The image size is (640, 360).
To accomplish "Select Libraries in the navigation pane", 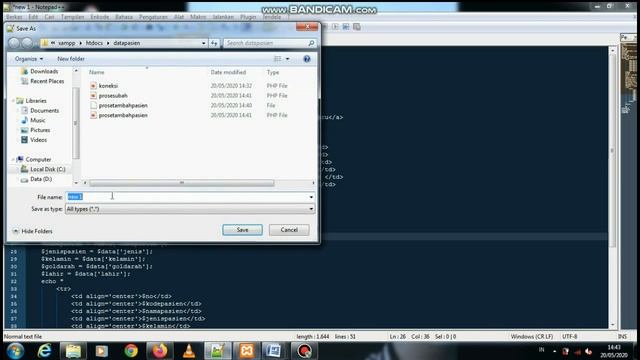I will pyautogui.click(x=36, y=100).
